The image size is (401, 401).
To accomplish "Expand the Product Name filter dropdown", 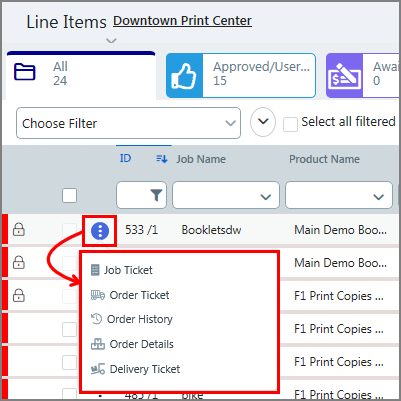I will 339,195.
